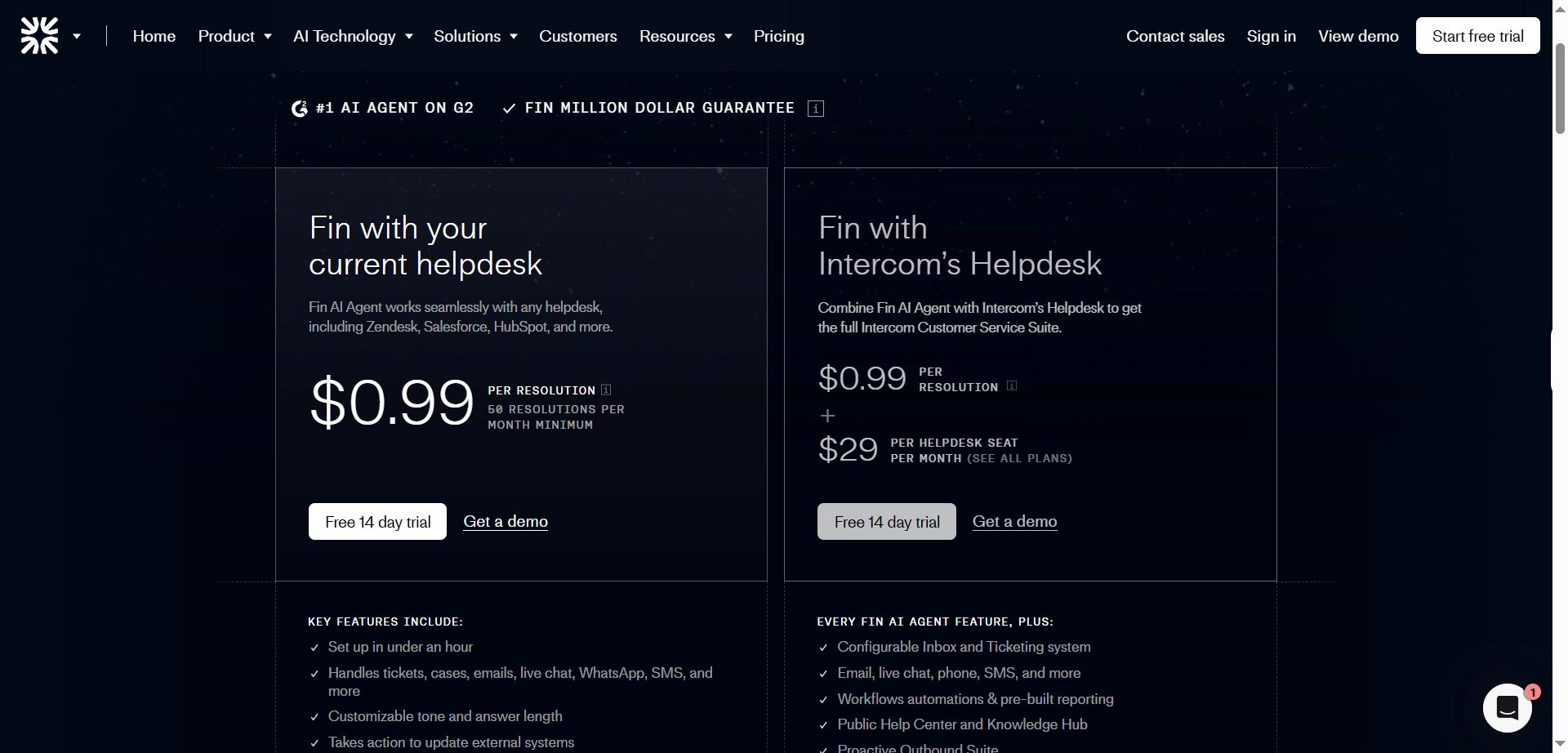Expand the Solutions dropdown arrow

point(514,37)
